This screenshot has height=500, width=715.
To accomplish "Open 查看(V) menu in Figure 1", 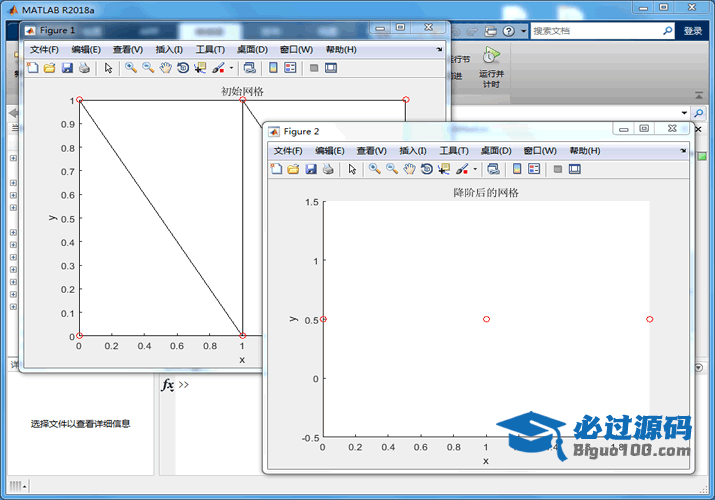I will [128, 50].
